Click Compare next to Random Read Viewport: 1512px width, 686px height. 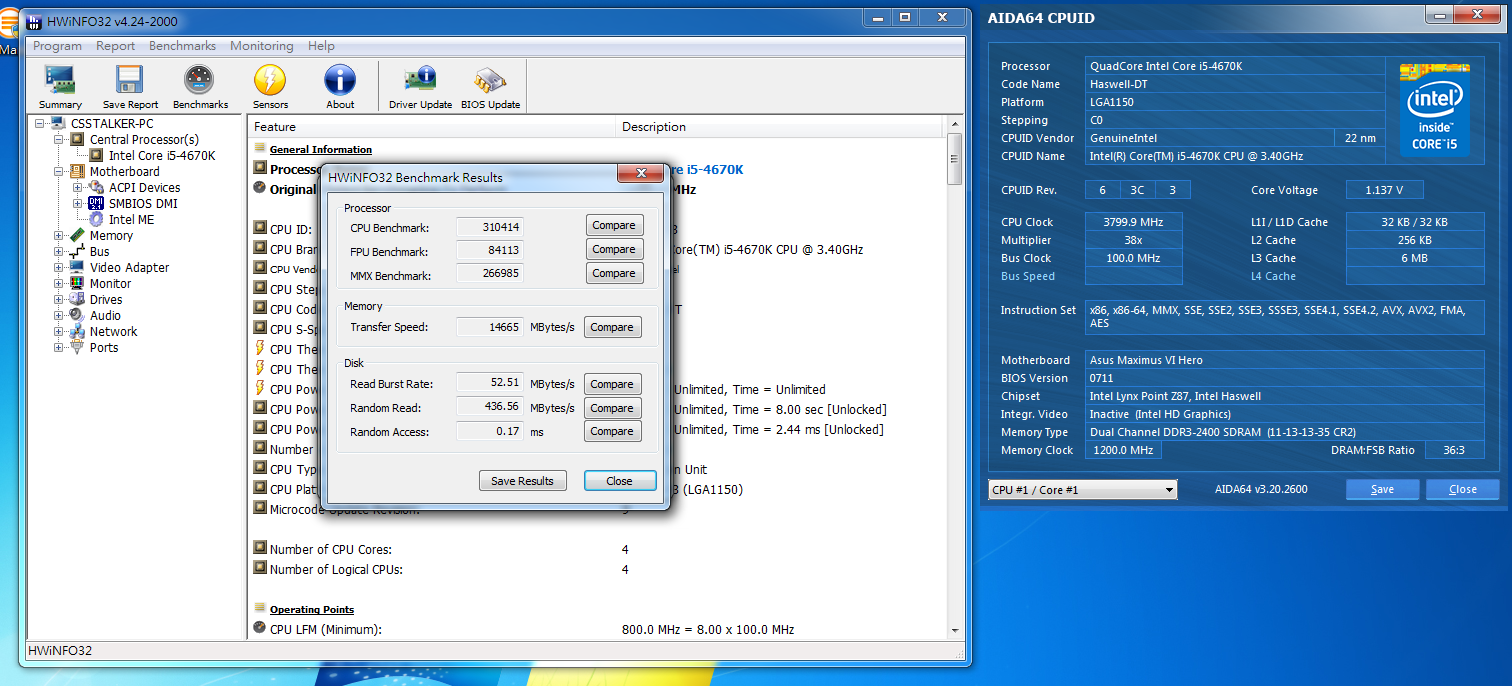click(612, 409)
